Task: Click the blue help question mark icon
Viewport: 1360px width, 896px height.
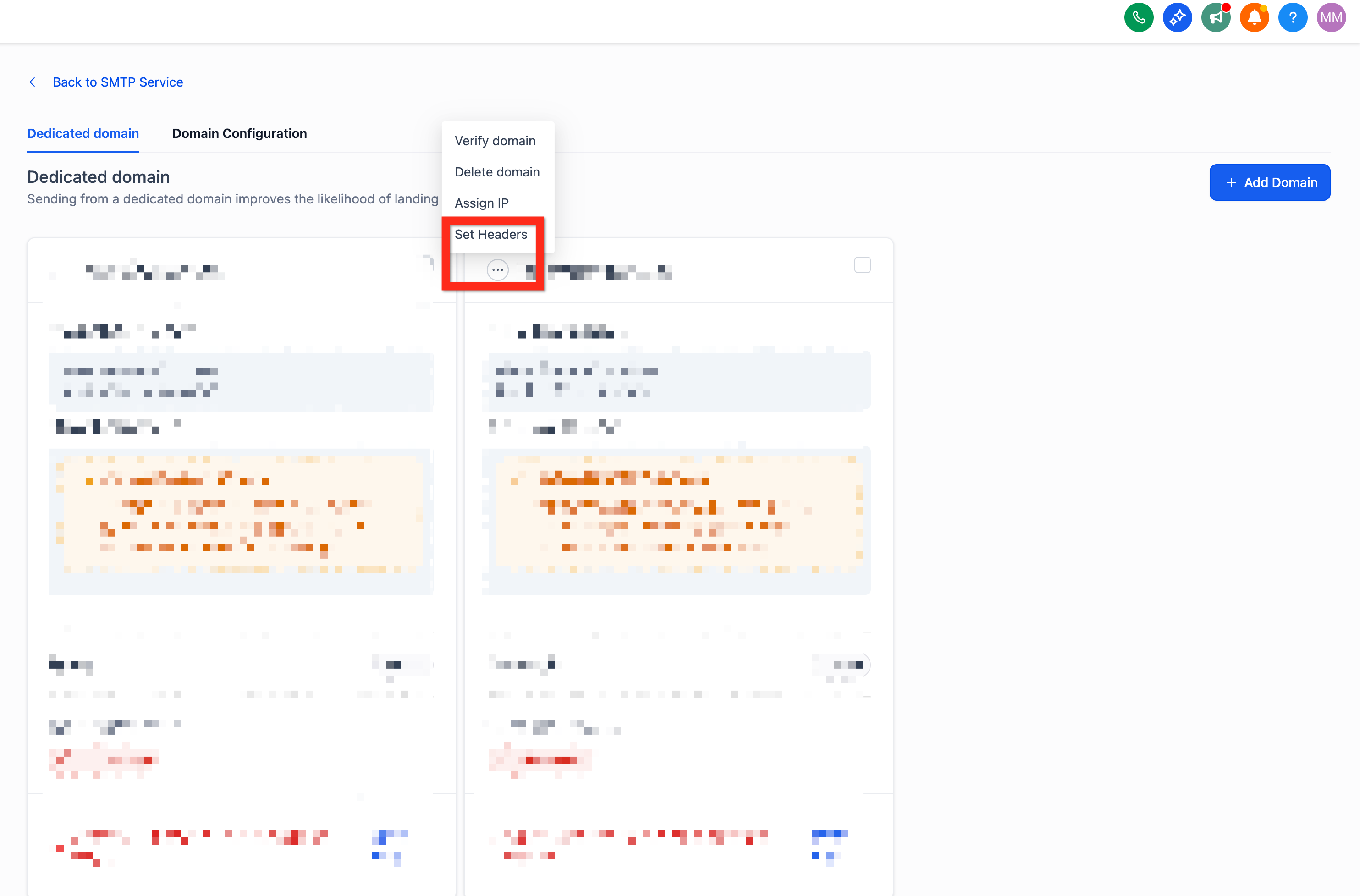Action: 1293,17
